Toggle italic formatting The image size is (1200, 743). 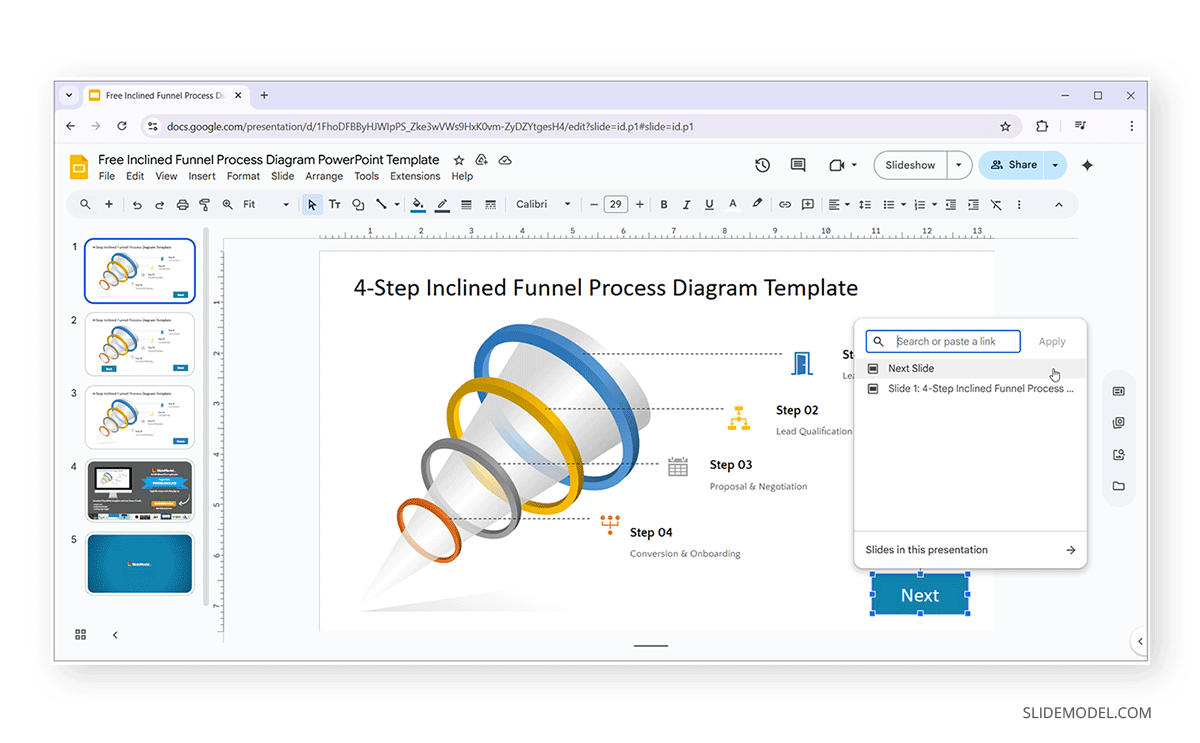click(x=686, y=204)
